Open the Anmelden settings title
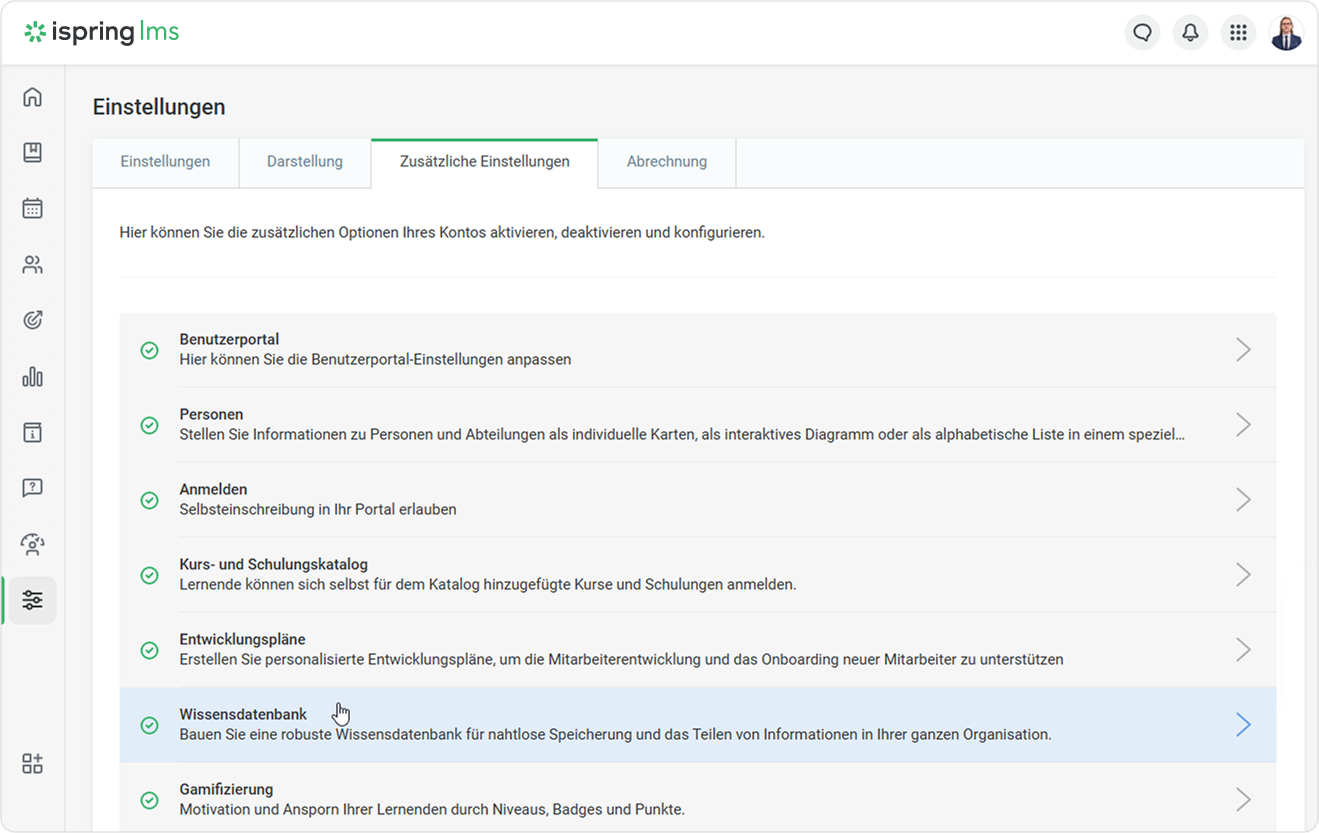The image size is (1319, 833). point(213,490)
